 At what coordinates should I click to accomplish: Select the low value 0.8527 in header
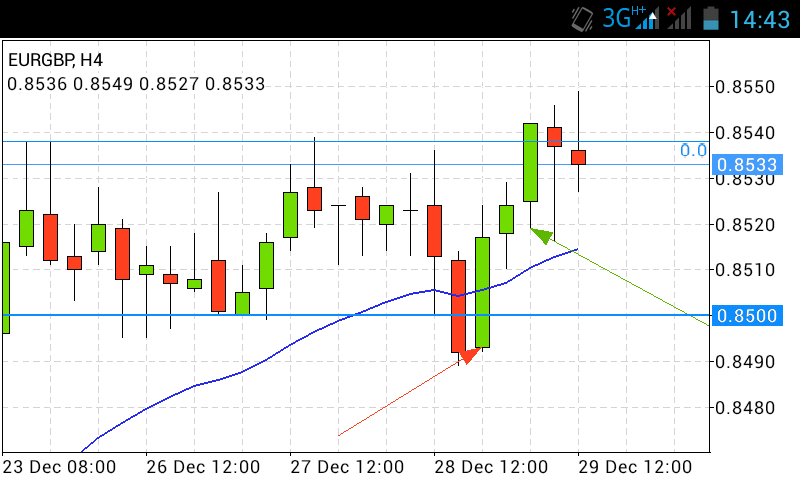[x=168, y=84]
